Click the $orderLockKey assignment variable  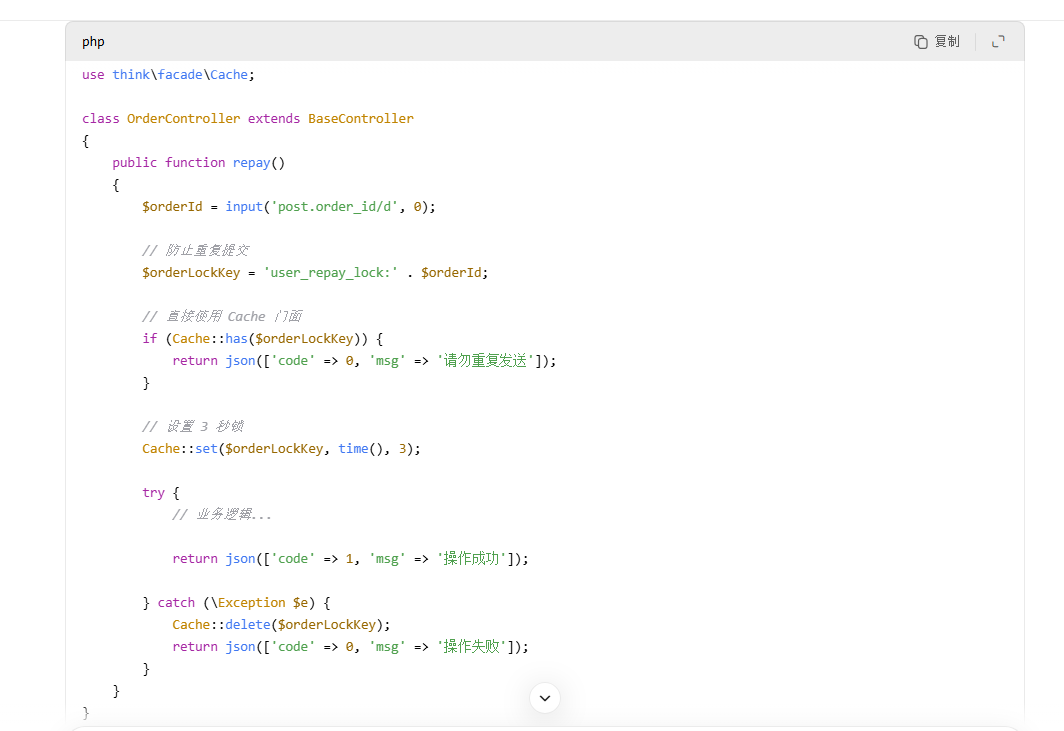(191, 273)
